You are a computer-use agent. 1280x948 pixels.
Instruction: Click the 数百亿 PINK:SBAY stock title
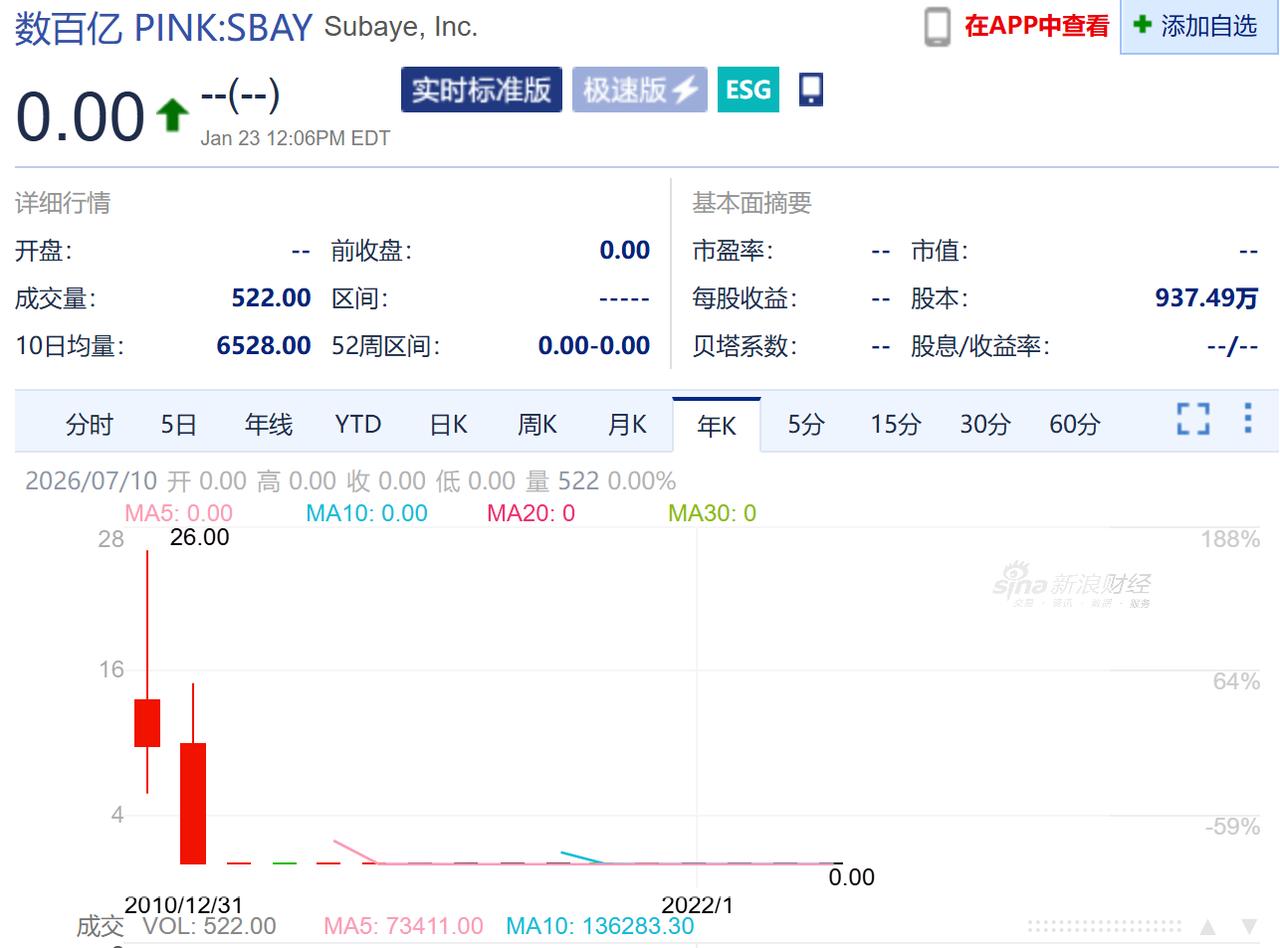click(163, 28)
